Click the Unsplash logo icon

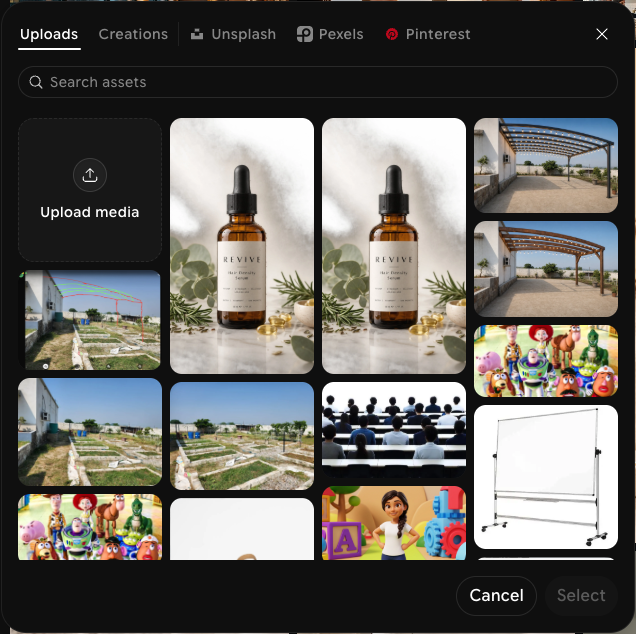click(x=197, y=34)
